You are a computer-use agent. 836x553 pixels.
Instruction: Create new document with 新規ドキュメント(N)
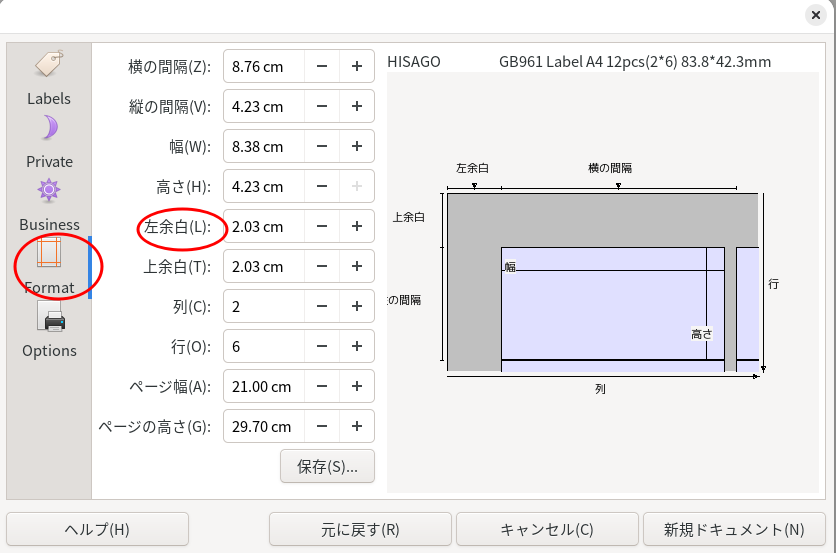(734, 529)
